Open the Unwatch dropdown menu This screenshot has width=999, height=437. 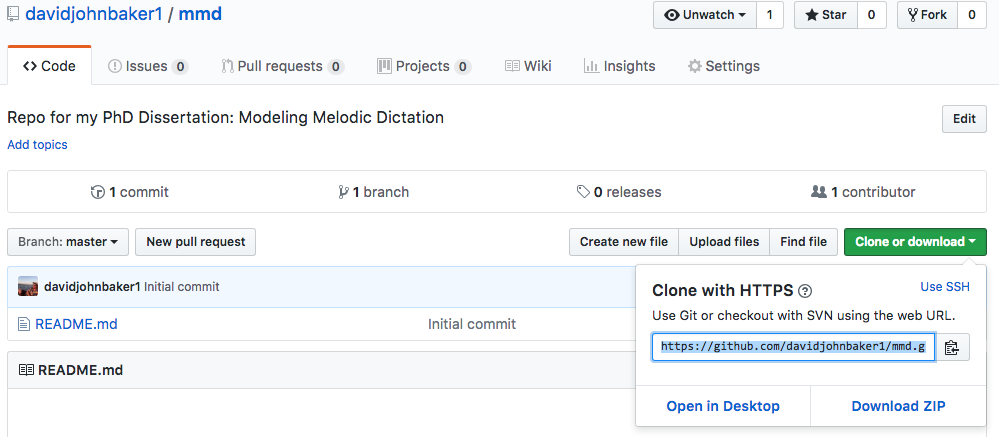705,15
